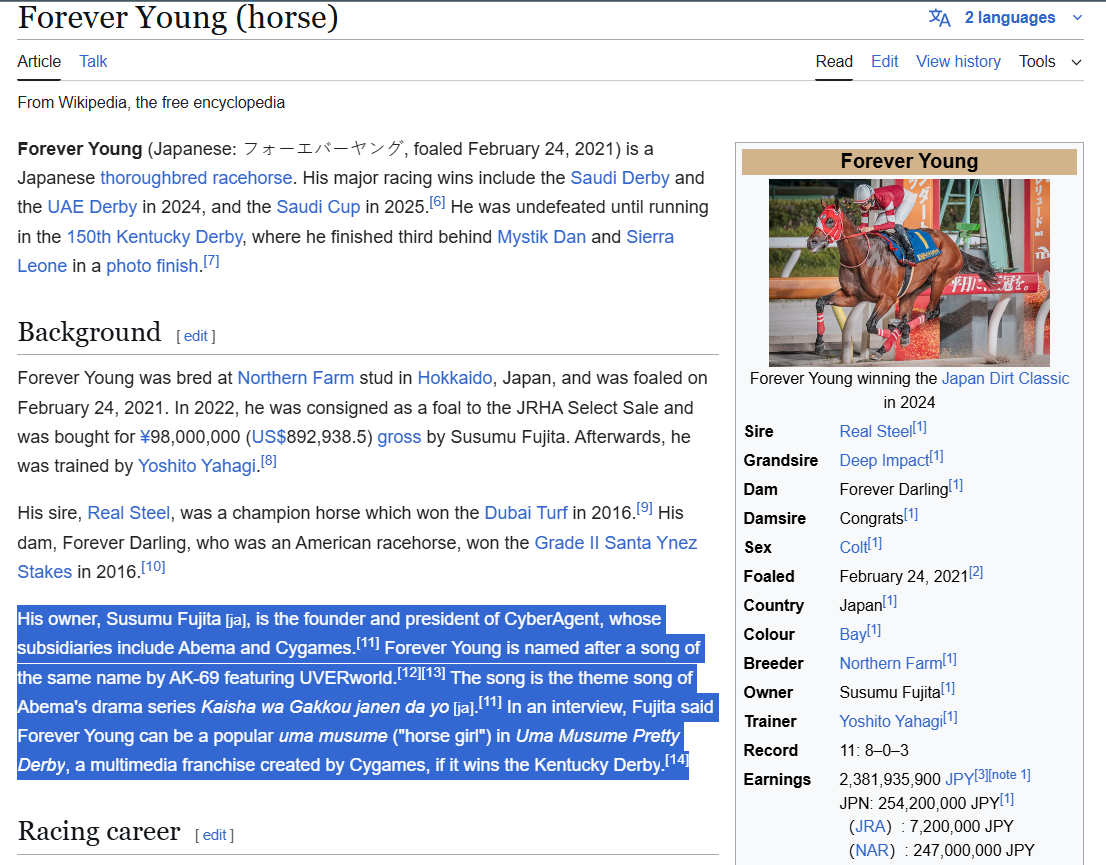Jump to citation [10]

[153, 567]
